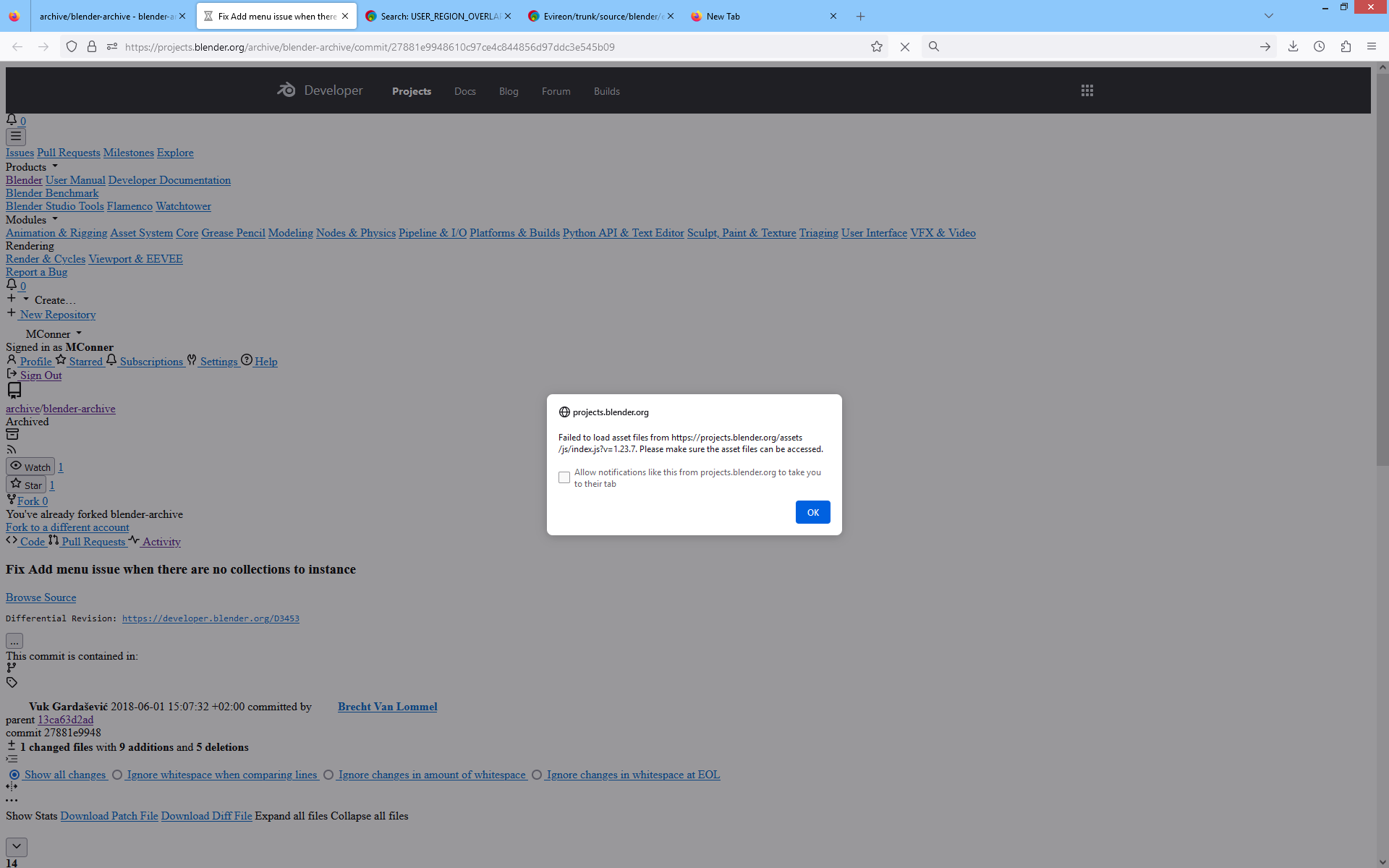Close the USER_REGION_OVERLAP search tab
The height and width of the screenshot is (868, 1389).
(x=508, y=16)
